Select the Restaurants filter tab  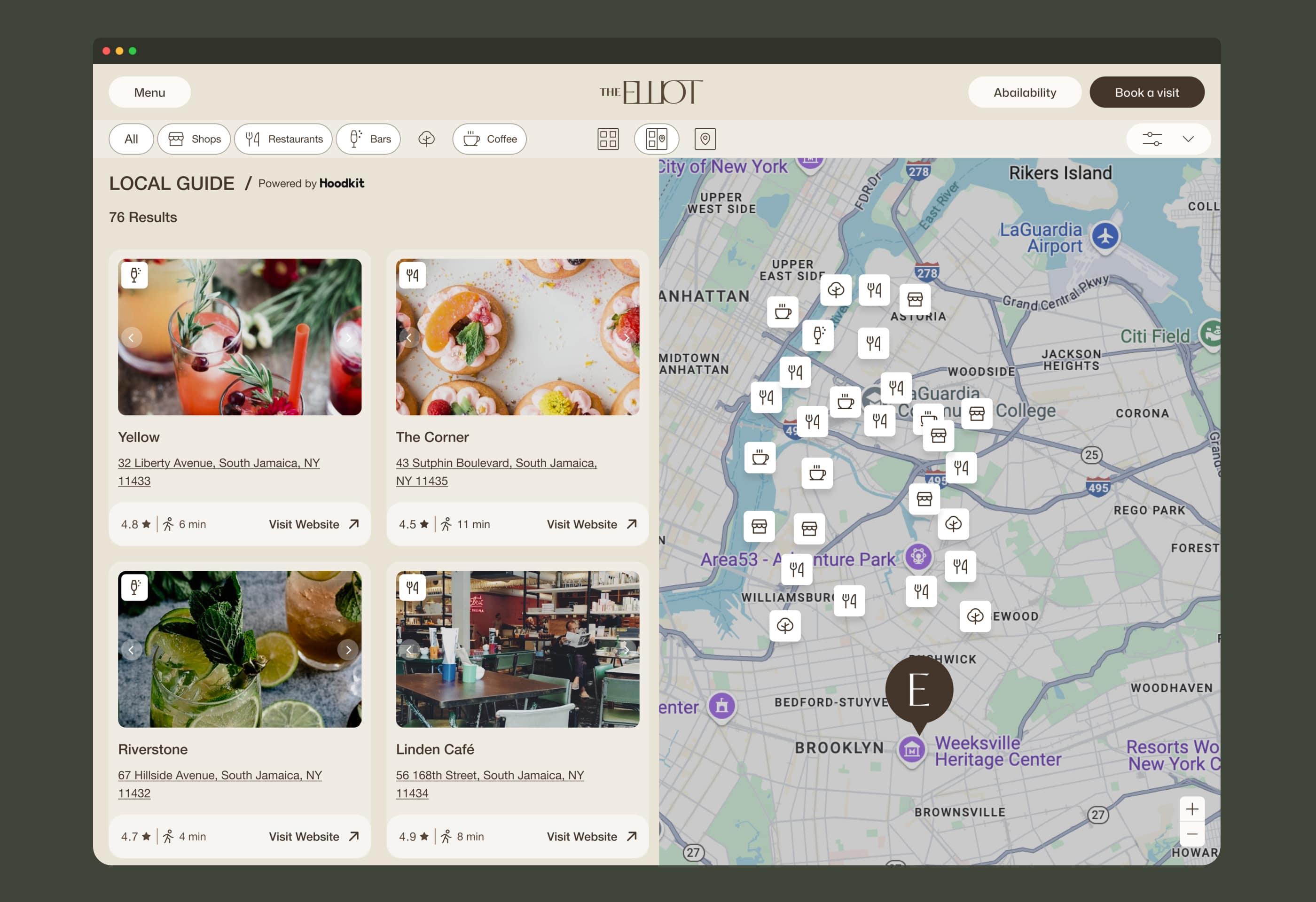(x=283, y=139)
